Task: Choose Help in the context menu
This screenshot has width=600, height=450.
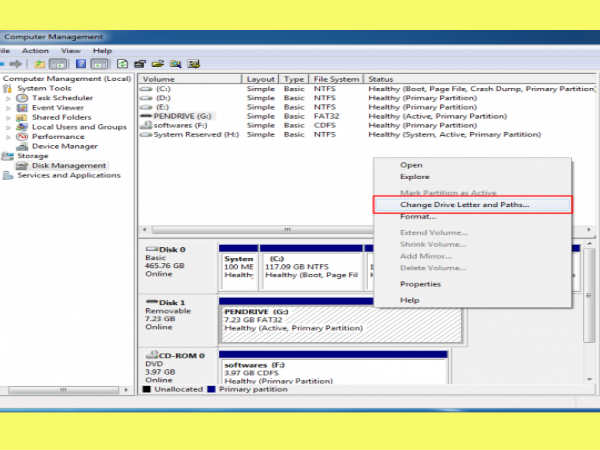Action: pyautogui.click(x=409, y=300)
